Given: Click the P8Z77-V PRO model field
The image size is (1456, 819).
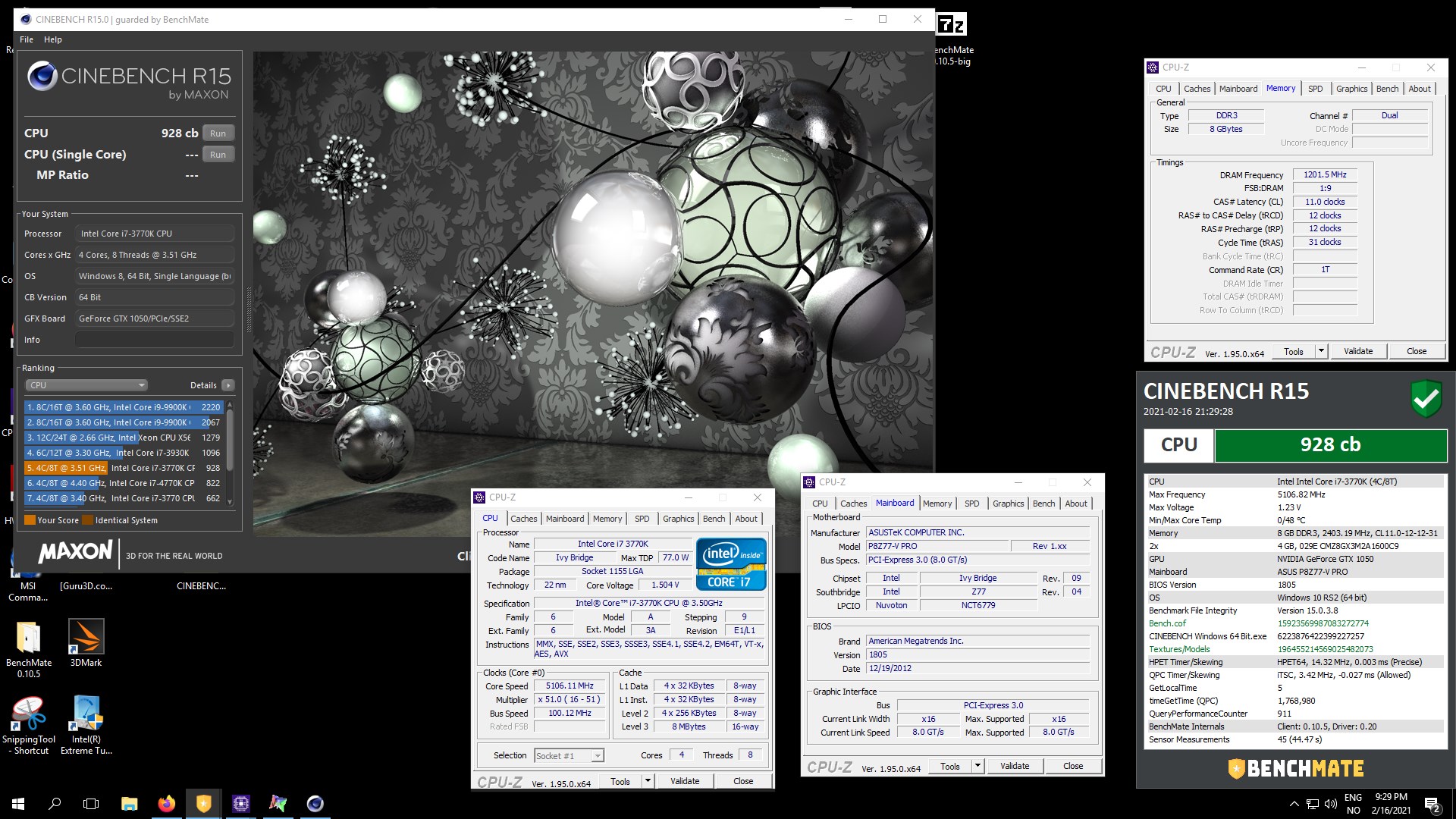Looking at the screenshot, I should click(x=937, y=546).
